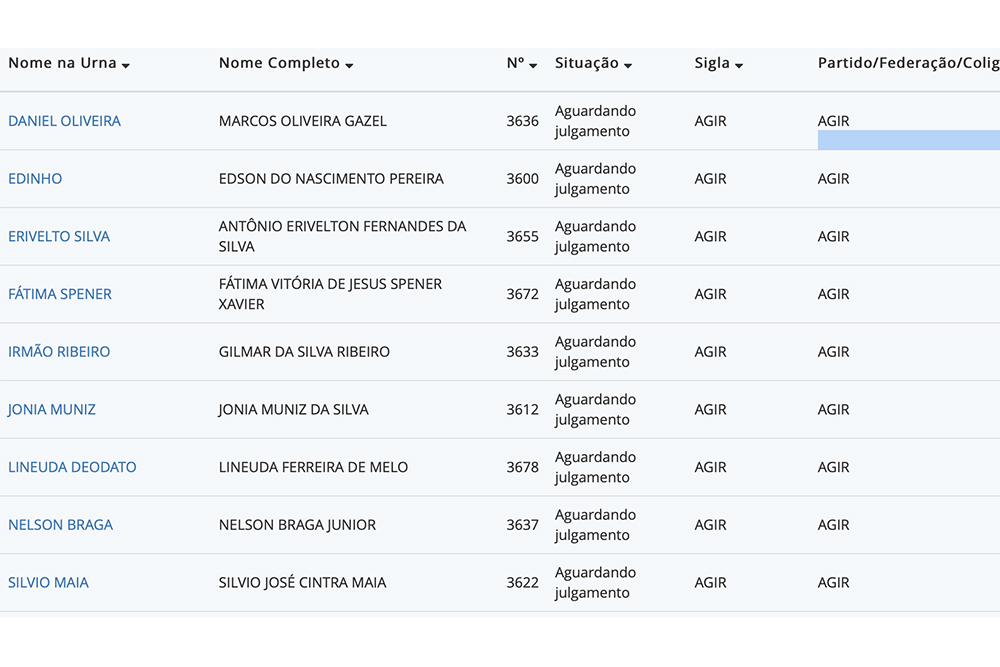Open candidate DANIEL OLIVEIRA link
Screen dimensions: 1000x667
[x=64, y=121]
